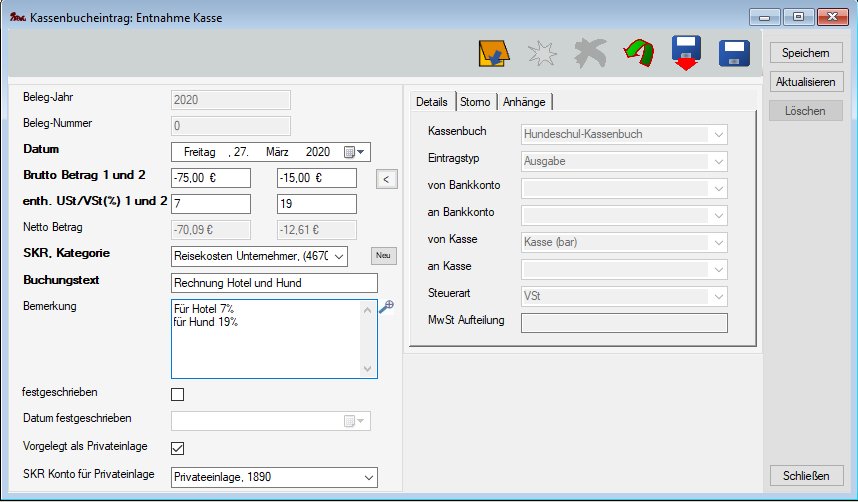
Task: Switch to the Storno tab
Action: 475,102
